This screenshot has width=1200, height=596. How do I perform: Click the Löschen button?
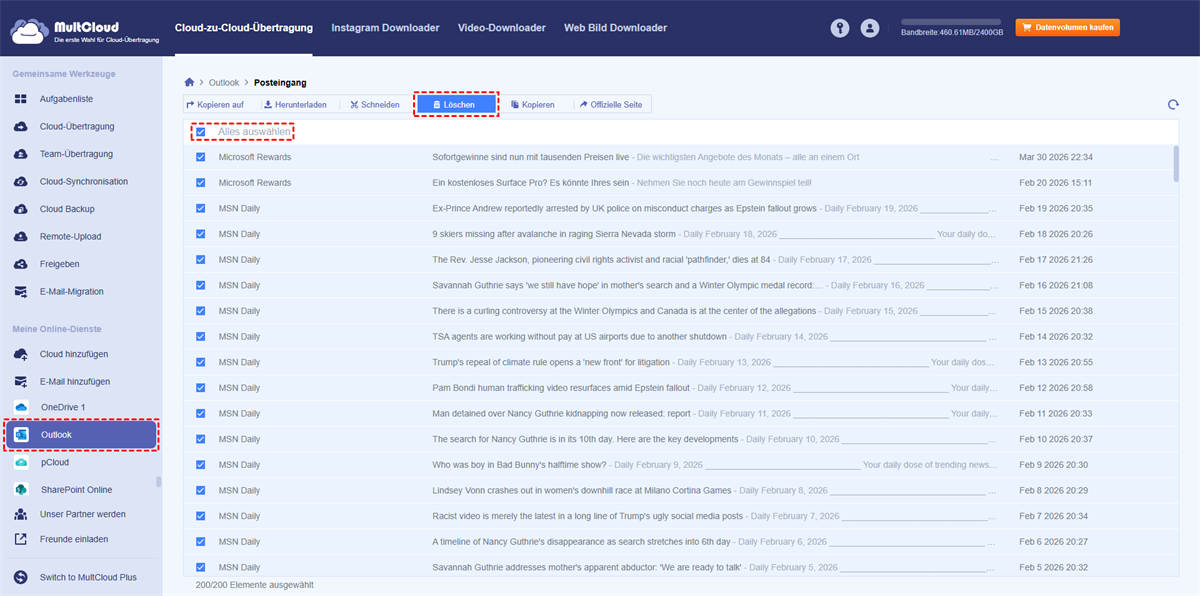click(455, 104)
